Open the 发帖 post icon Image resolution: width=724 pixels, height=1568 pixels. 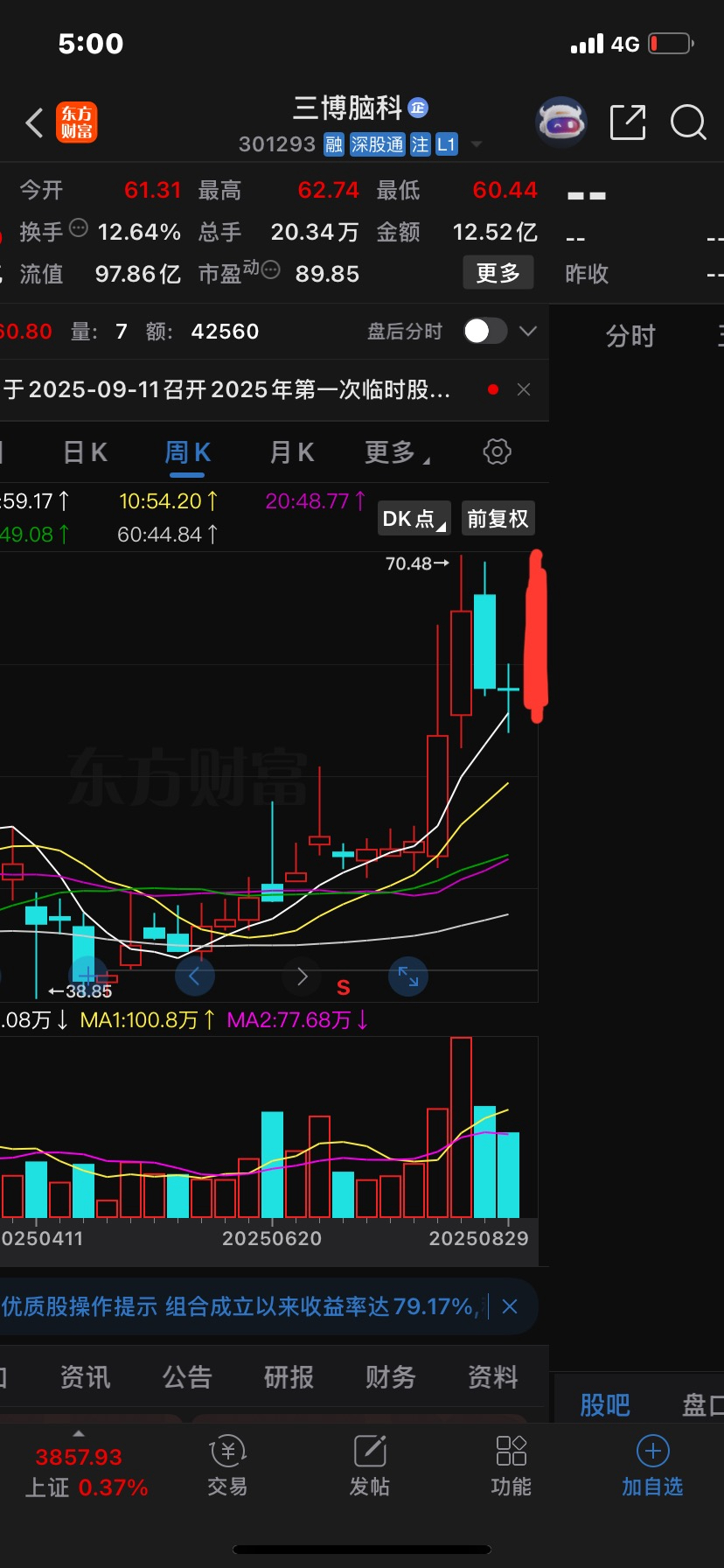point(370,1467)
